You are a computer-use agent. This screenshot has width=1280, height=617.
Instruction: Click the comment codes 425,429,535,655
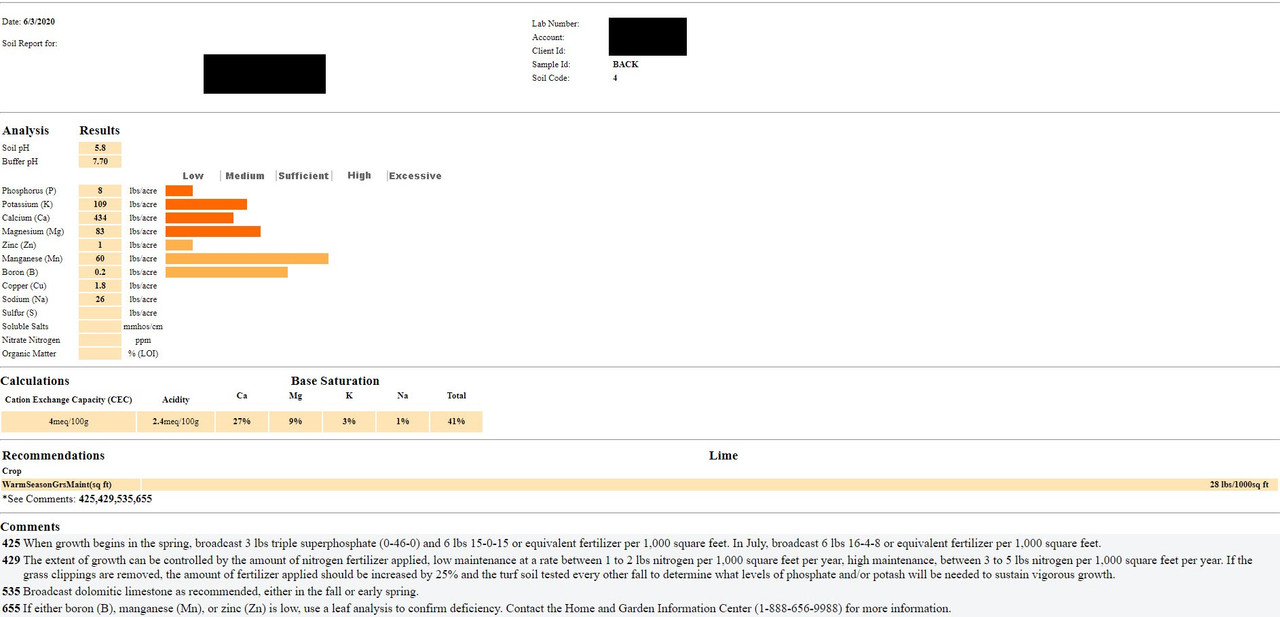coord(115,498)
